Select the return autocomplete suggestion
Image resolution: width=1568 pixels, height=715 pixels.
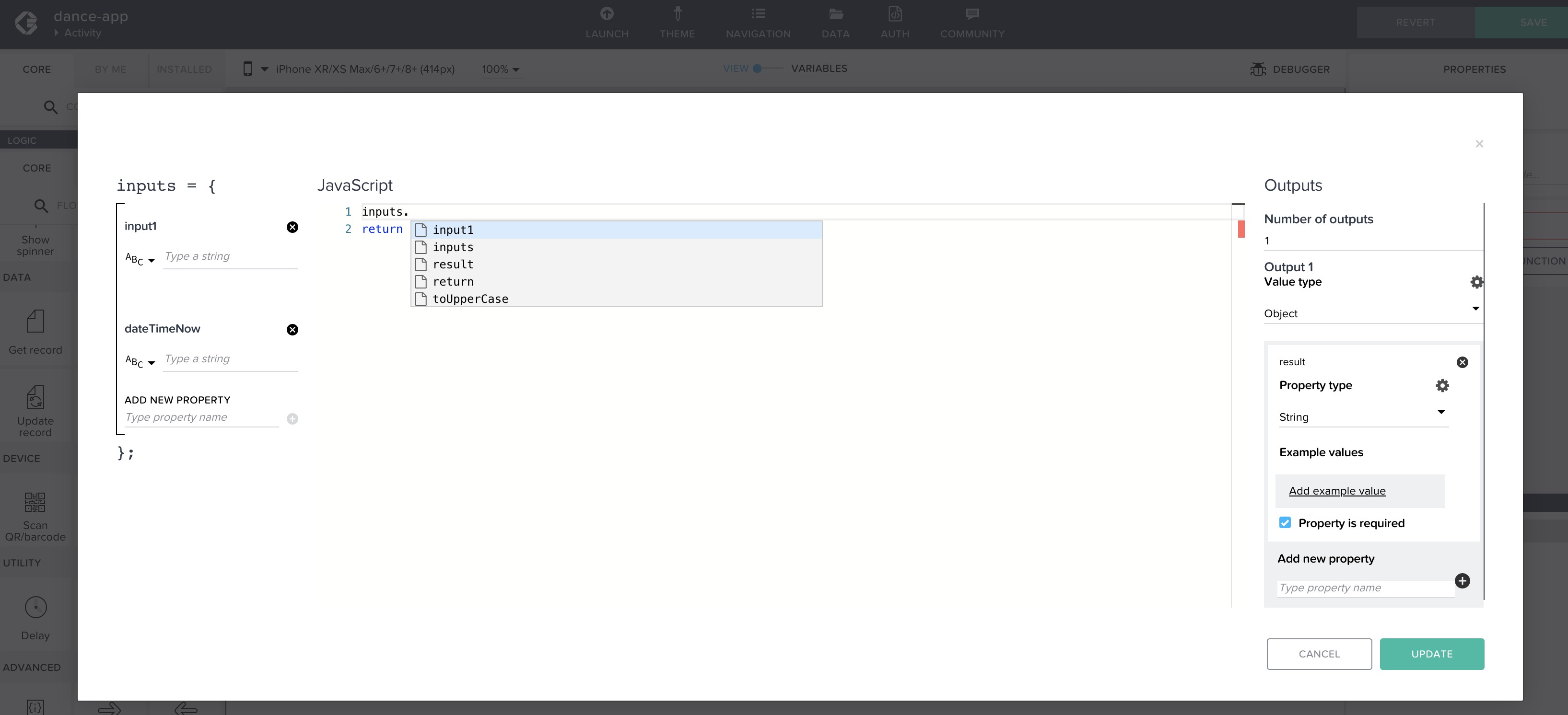616,282
